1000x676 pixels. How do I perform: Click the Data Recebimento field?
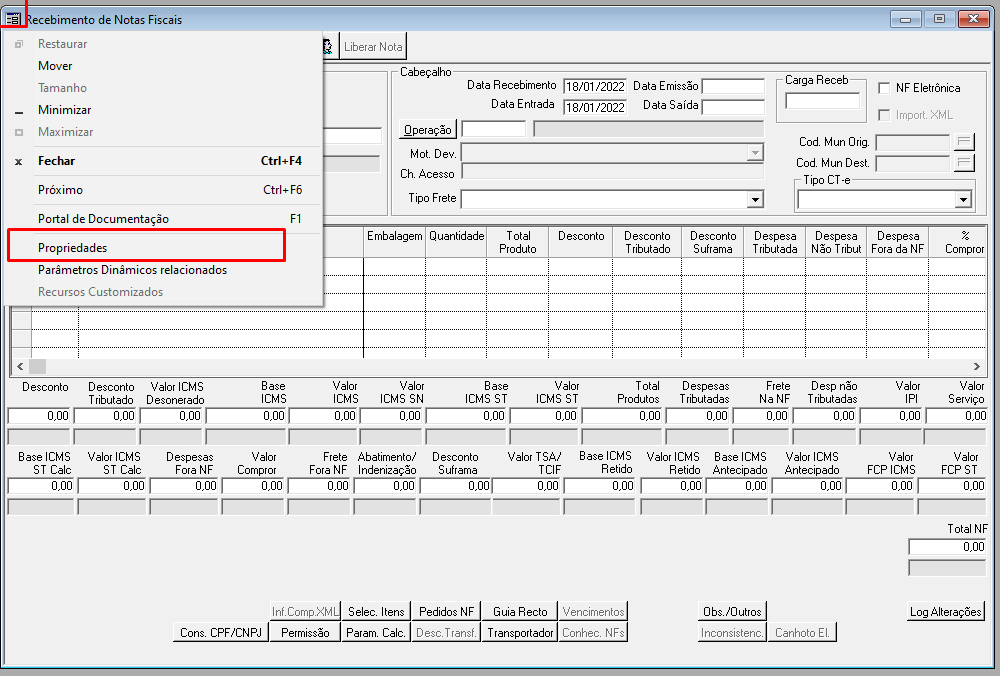pos(595,86)
